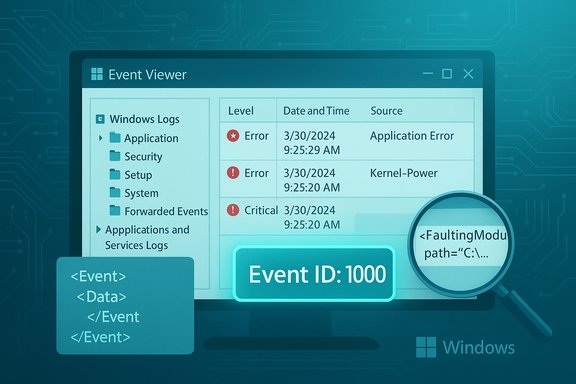Viewport: 576px width, 384px height.
Task: Select the Security log
Action: (x=143, y=157)
